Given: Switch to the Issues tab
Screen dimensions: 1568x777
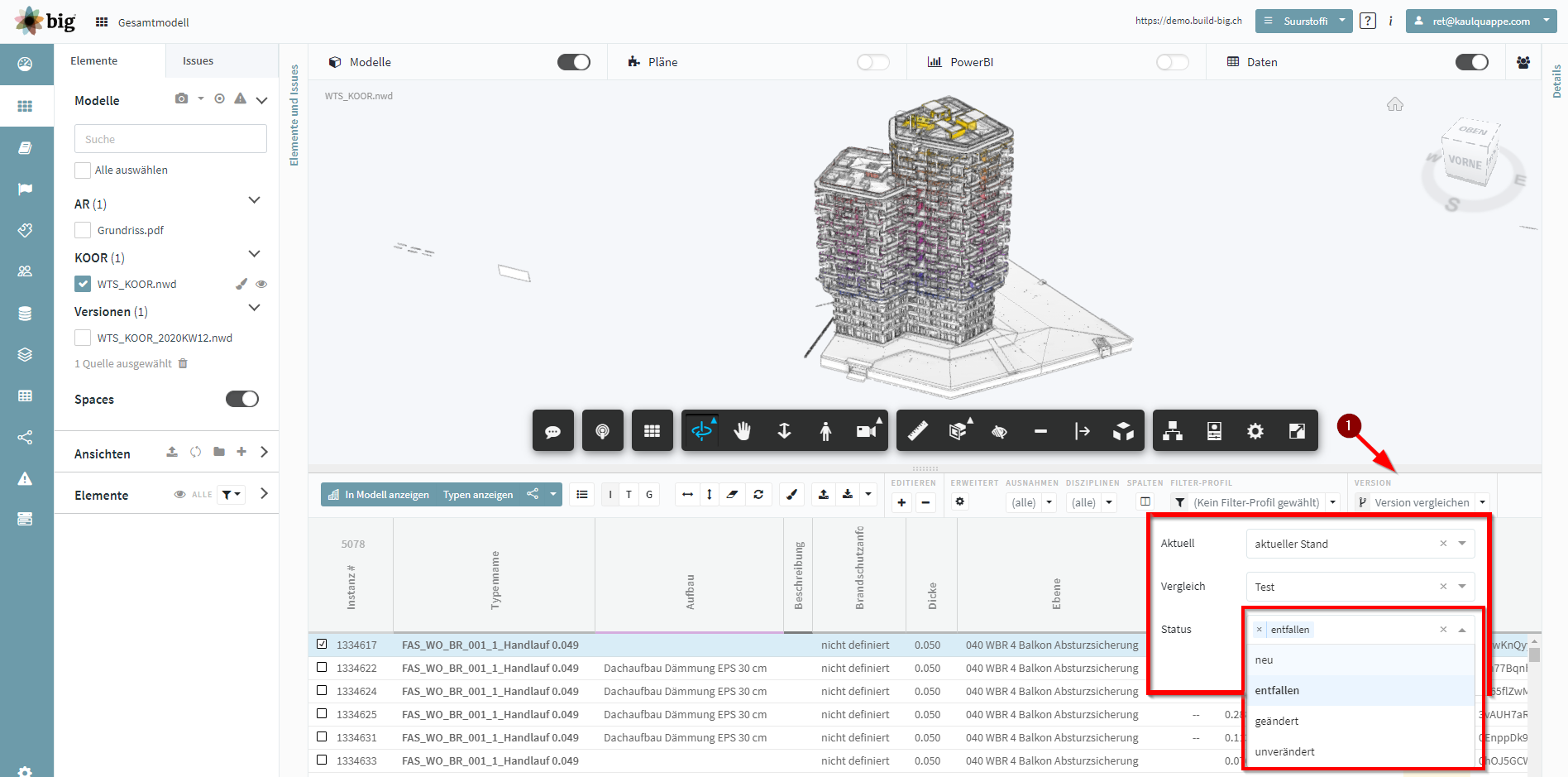Looking at the screenshot, I should click(x=198, y=61).
